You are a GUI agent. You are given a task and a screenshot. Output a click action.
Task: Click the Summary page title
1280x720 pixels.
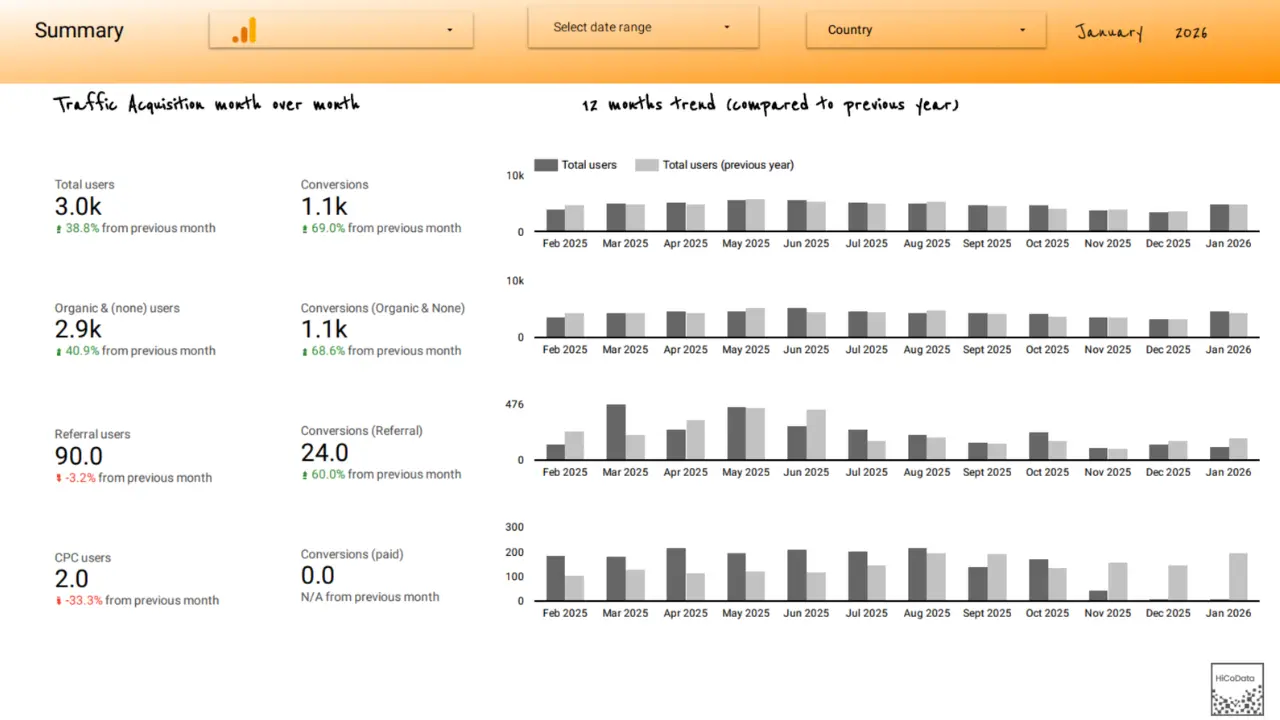coord(79,30)
